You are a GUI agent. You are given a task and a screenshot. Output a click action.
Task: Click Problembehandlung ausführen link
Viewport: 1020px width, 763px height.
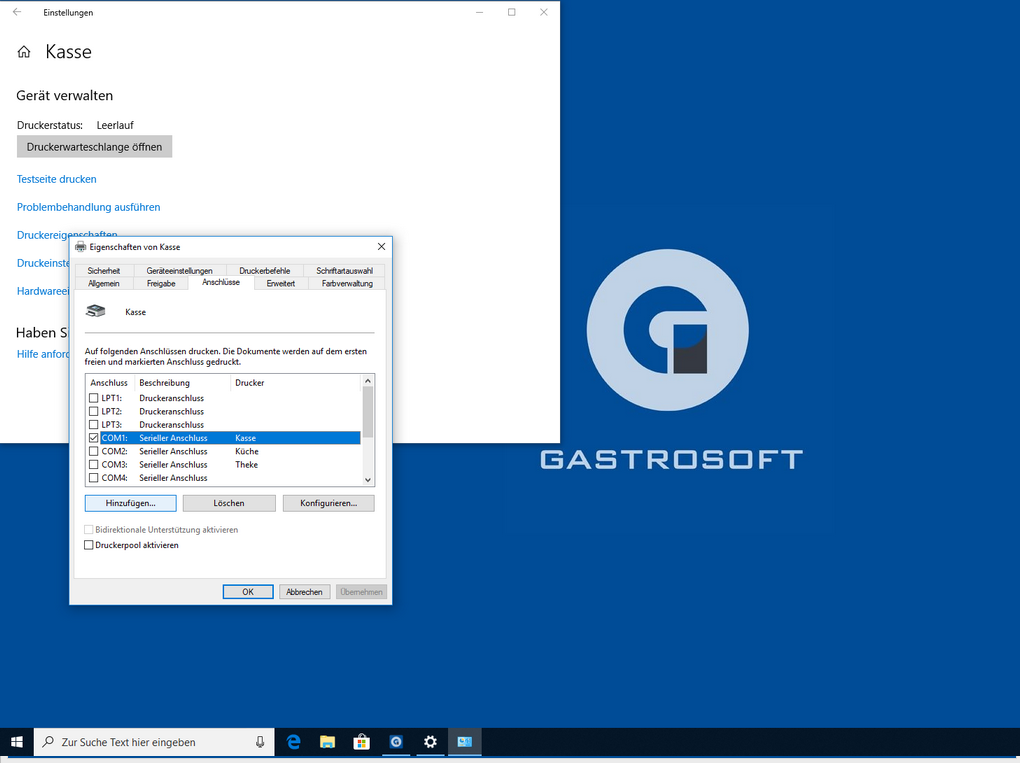pos(88,207)
